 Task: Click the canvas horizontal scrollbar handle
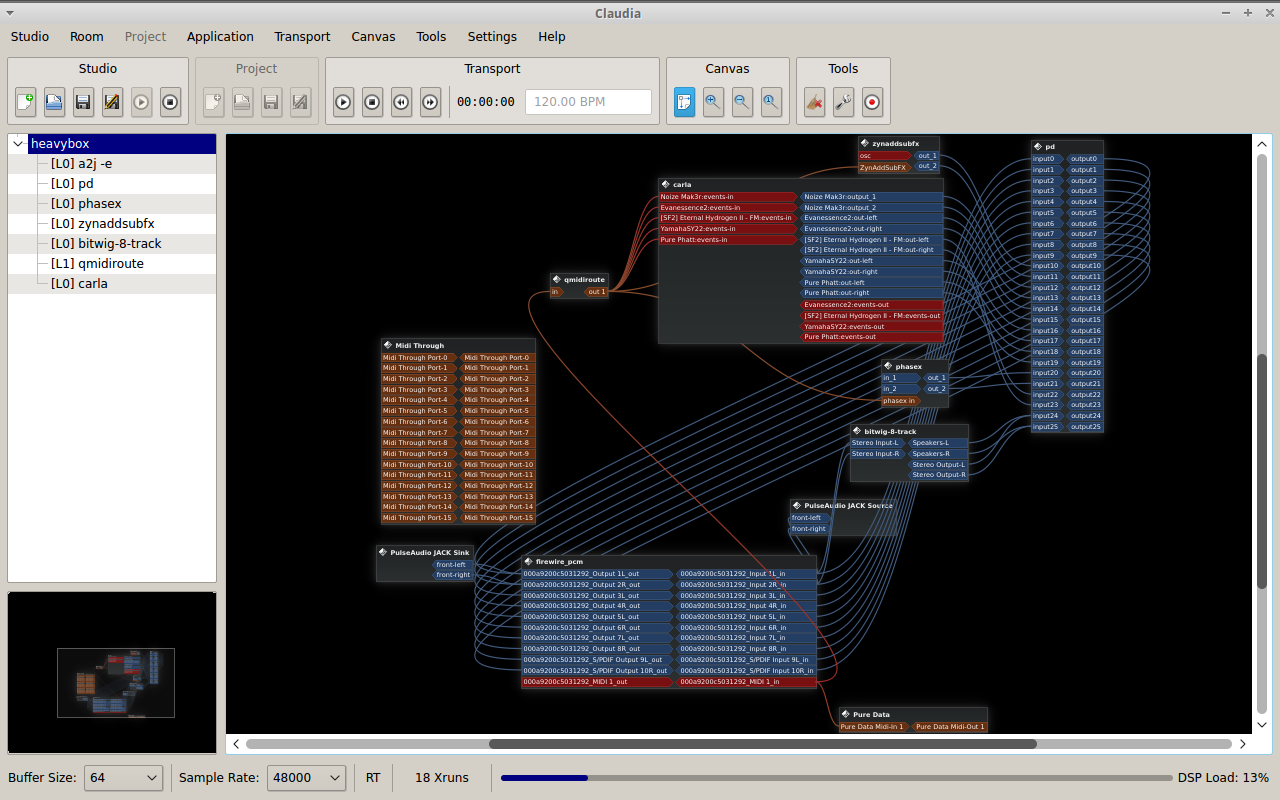coord(762,744)
